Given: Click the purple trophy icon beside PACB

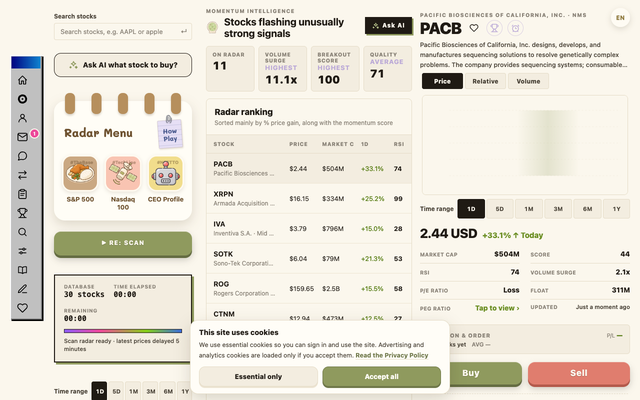Looking at the screenshot, I should click(494, 28).
